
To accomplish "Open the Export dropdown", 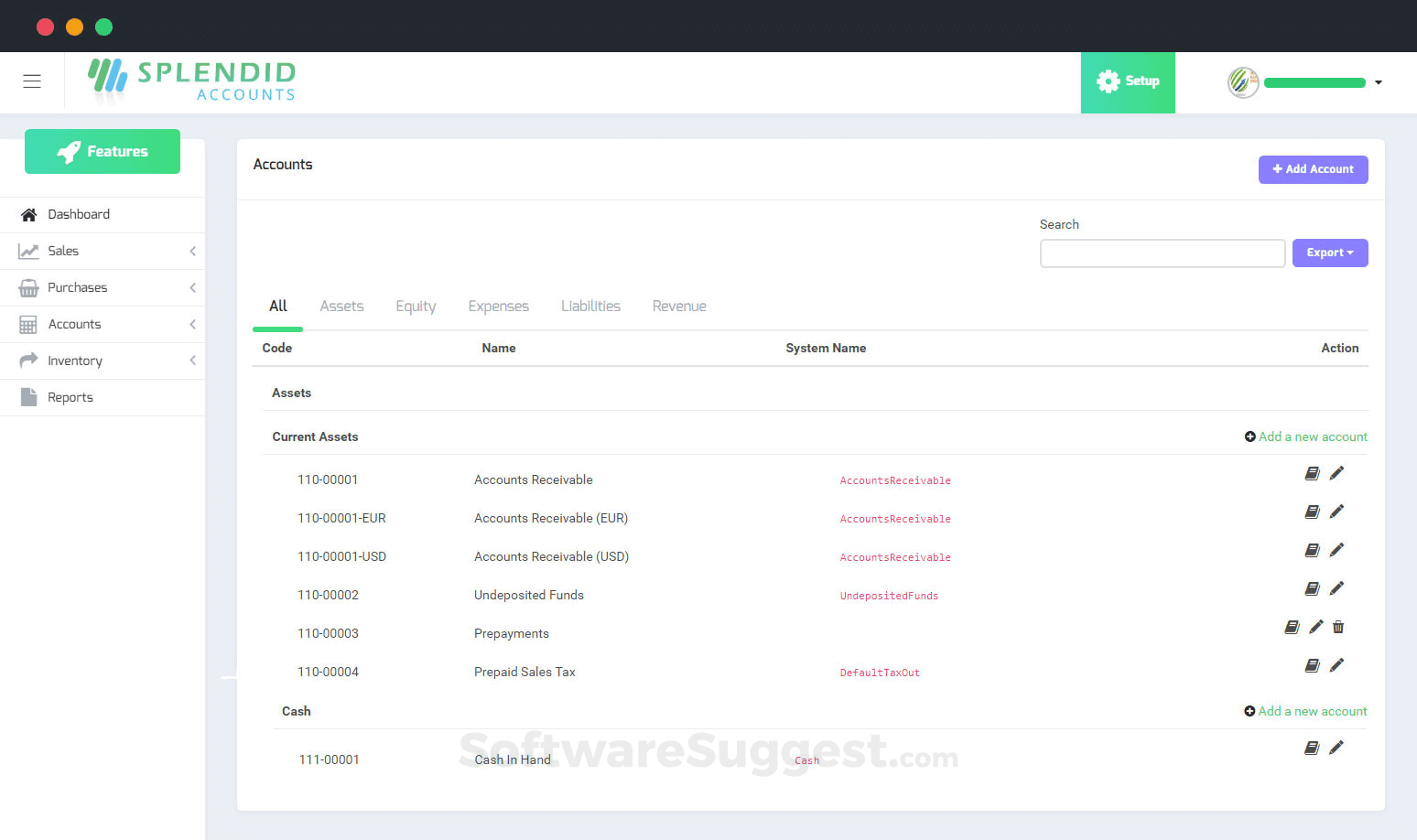I will click(x=1330, y=253).
